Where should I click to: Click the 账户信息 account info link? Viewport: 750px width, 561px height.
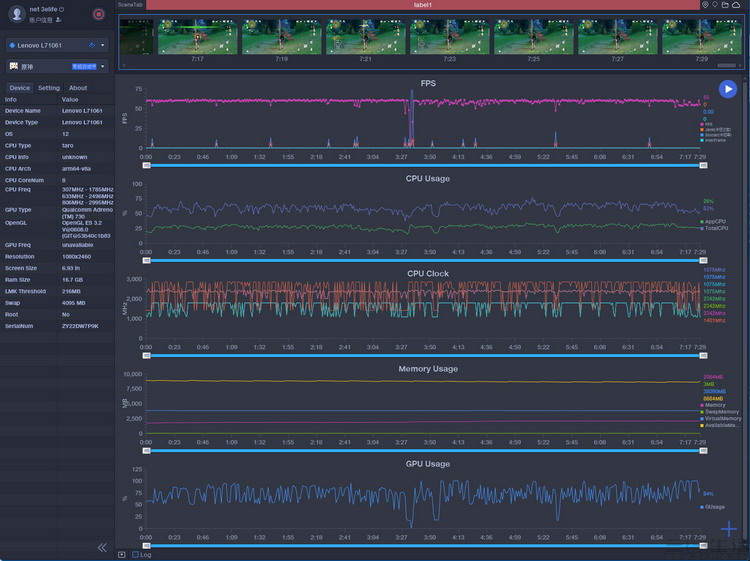click(41, 20)
